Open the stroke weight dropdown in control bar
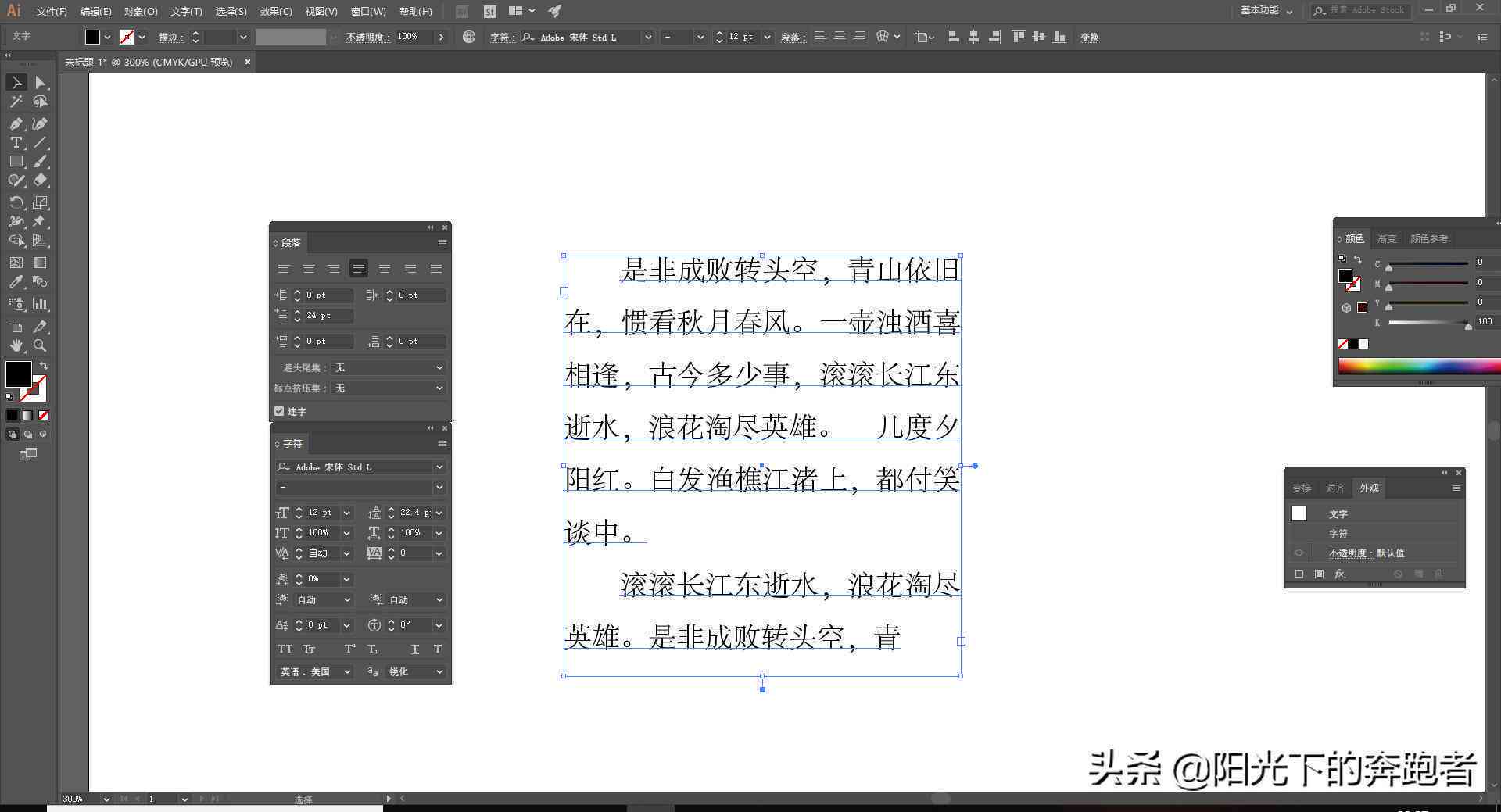 [x=243, y=37]
